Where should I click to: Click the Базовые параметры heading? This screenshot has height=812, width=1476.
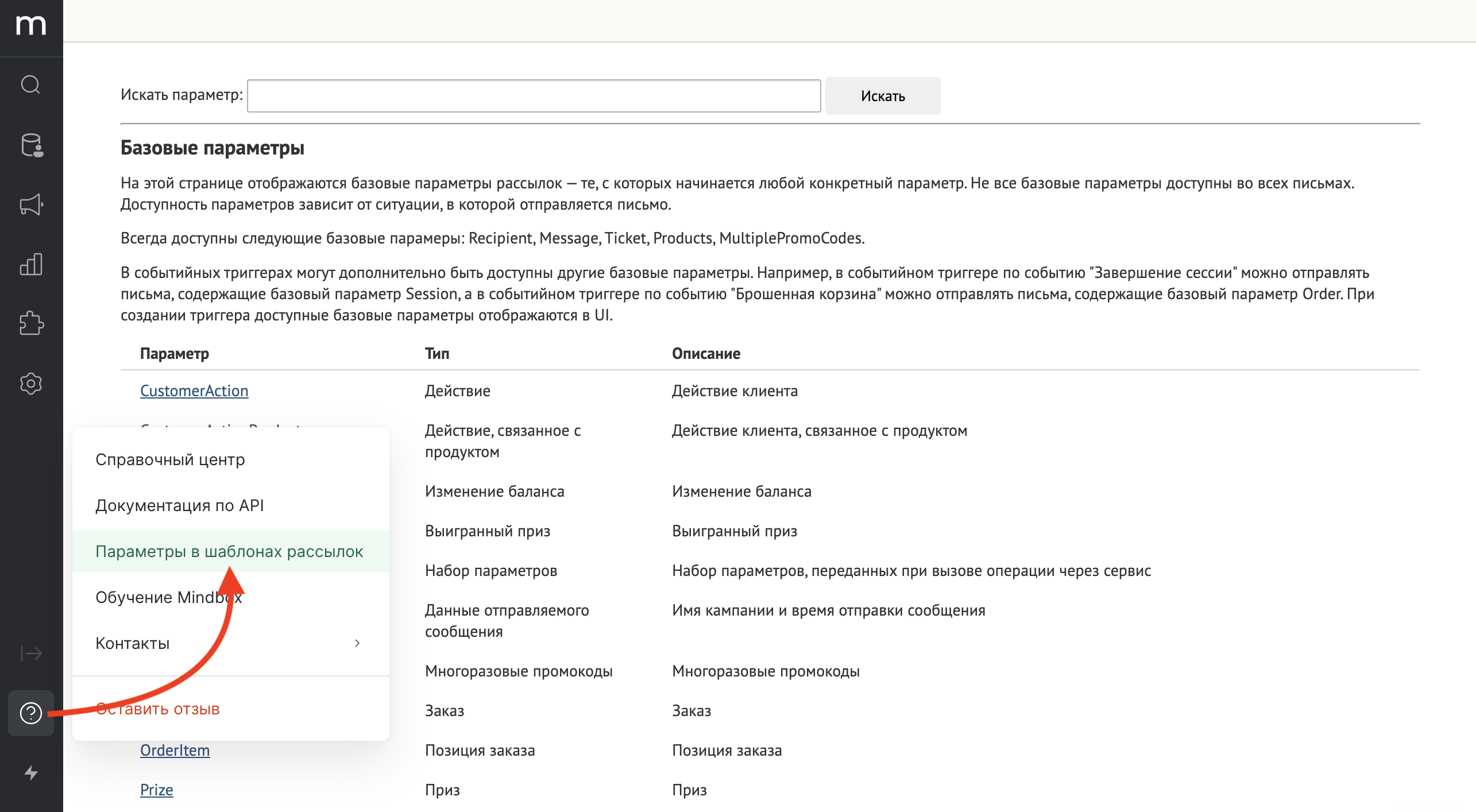click(x=212, y=148)
